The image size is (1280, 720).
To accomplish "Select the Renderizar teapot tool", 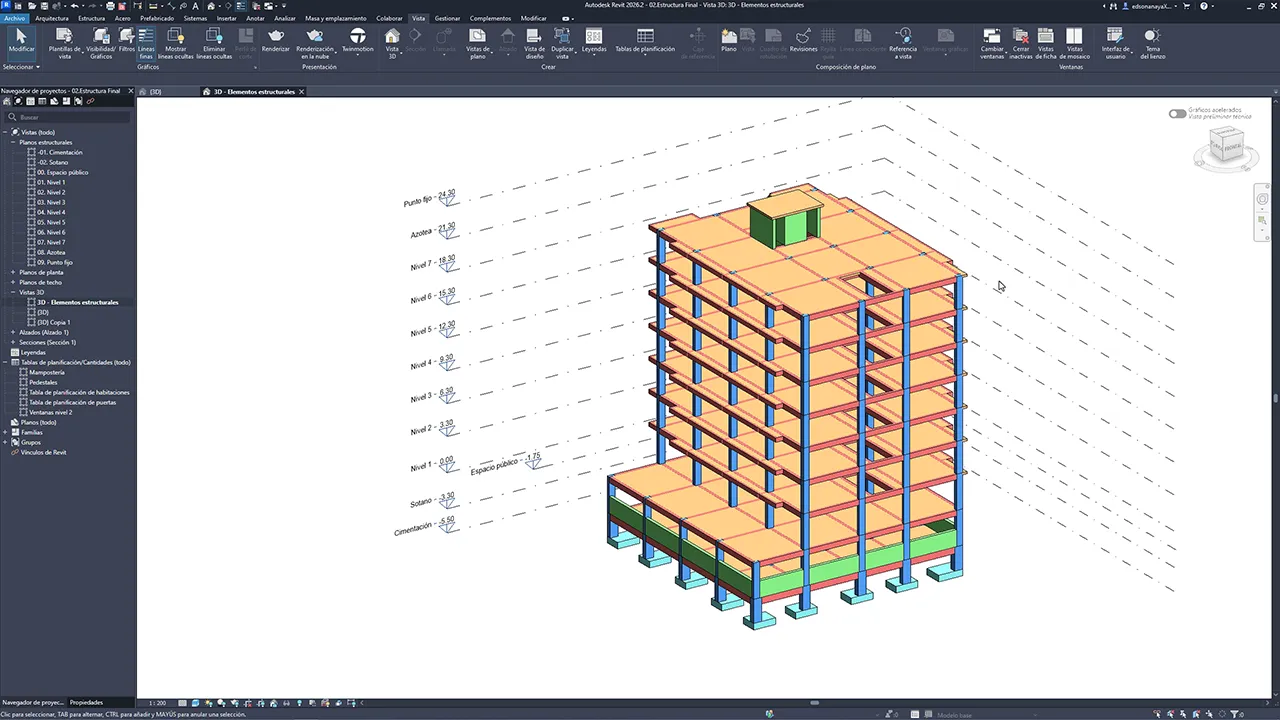I will [275, 37].
